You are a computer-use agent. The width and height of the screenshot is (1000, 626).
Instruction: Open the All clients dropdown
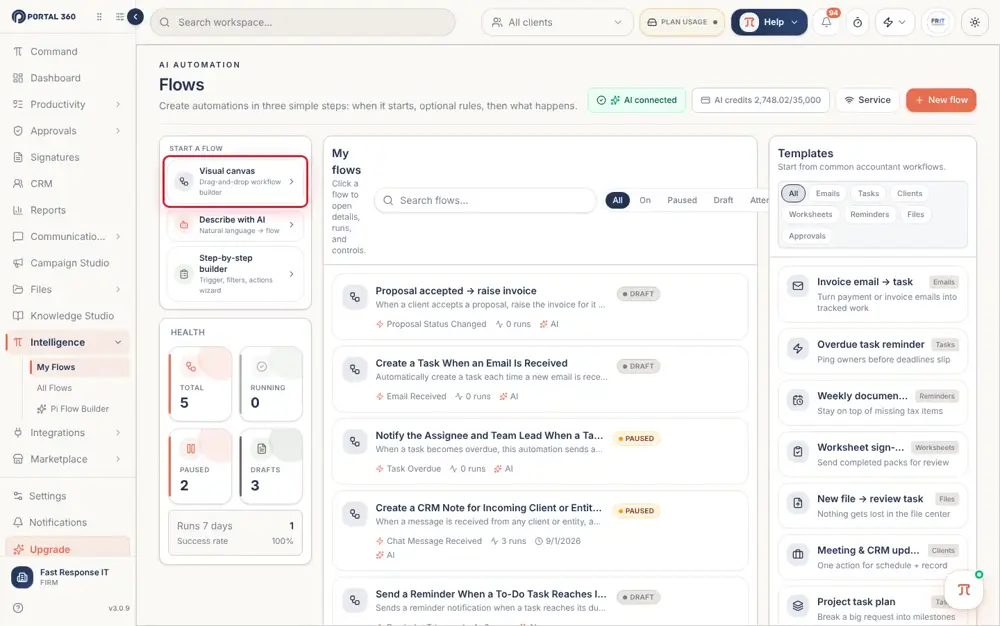click(557, 22)
